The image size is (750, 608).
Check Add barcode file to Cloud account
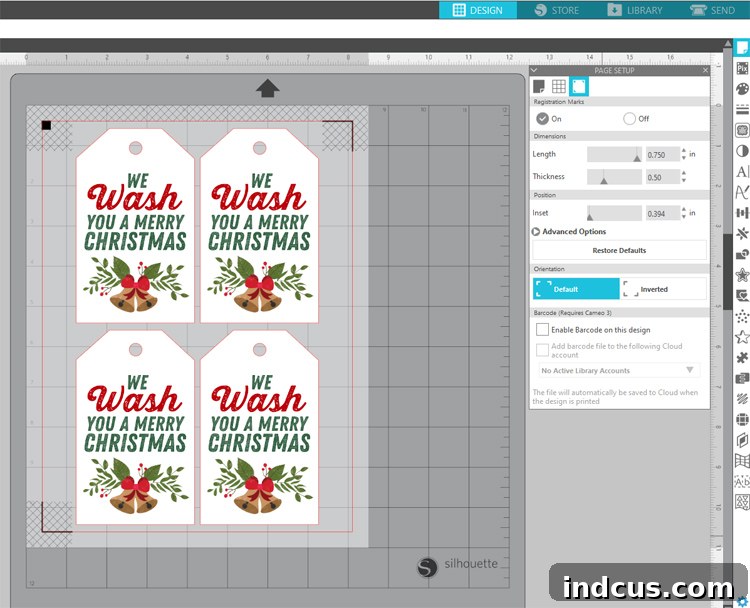542,350
